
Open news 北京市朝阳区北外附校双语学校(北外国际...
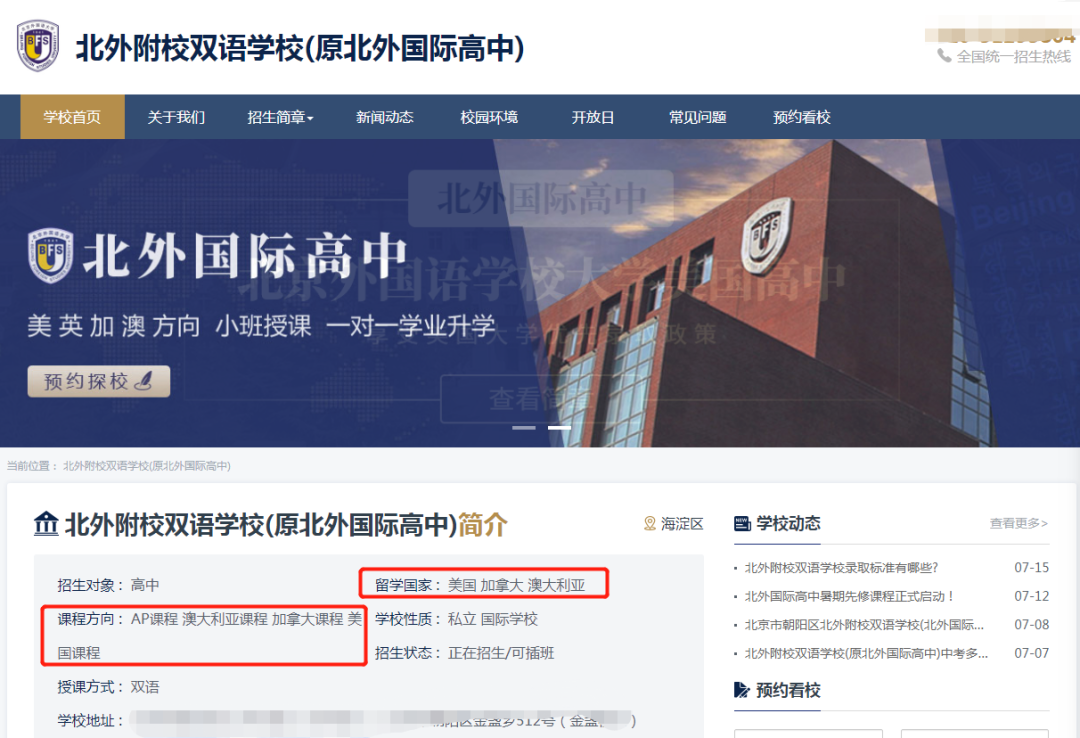tap(864, 625)
